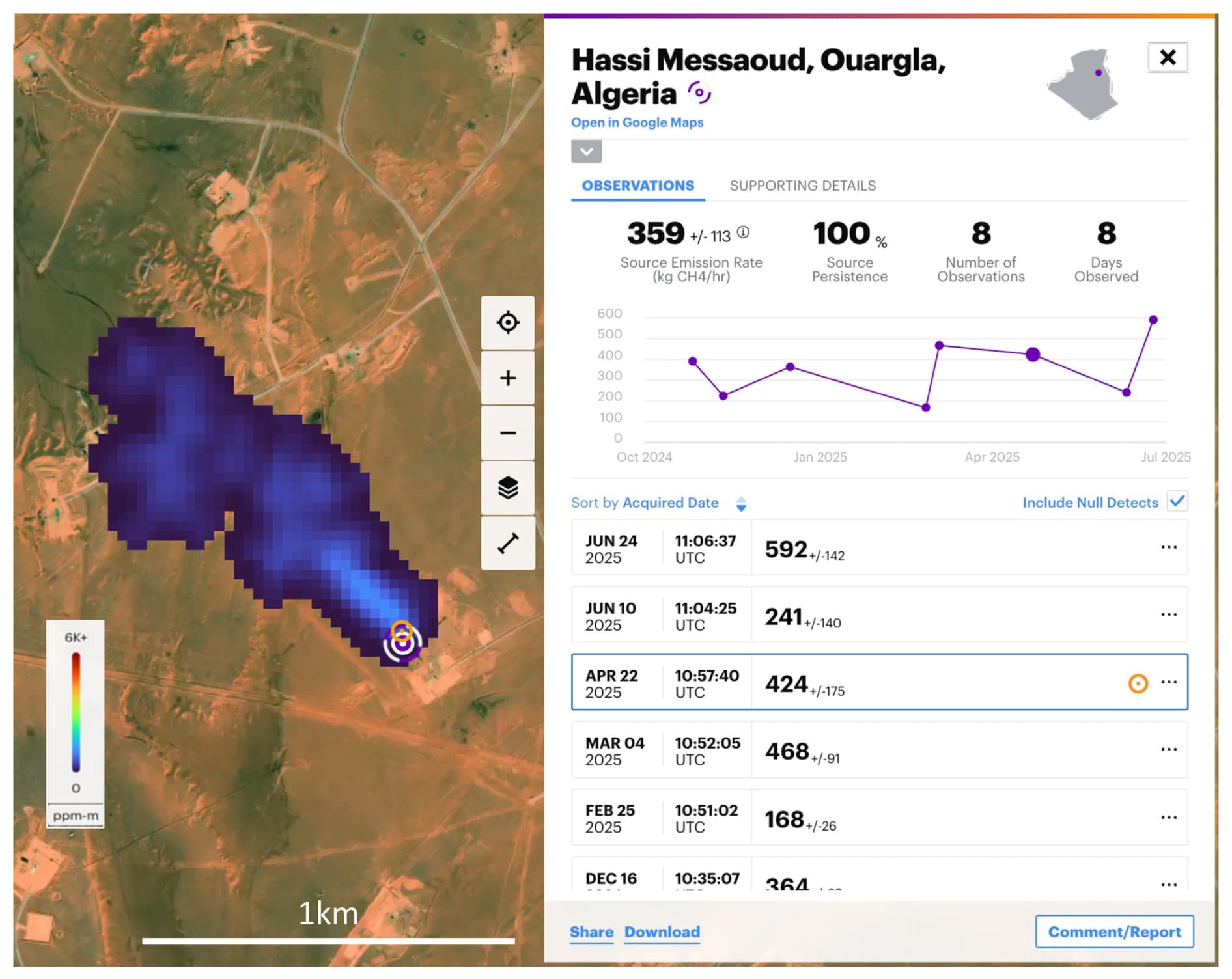Zoom in using the plus button

click(508, 377)
